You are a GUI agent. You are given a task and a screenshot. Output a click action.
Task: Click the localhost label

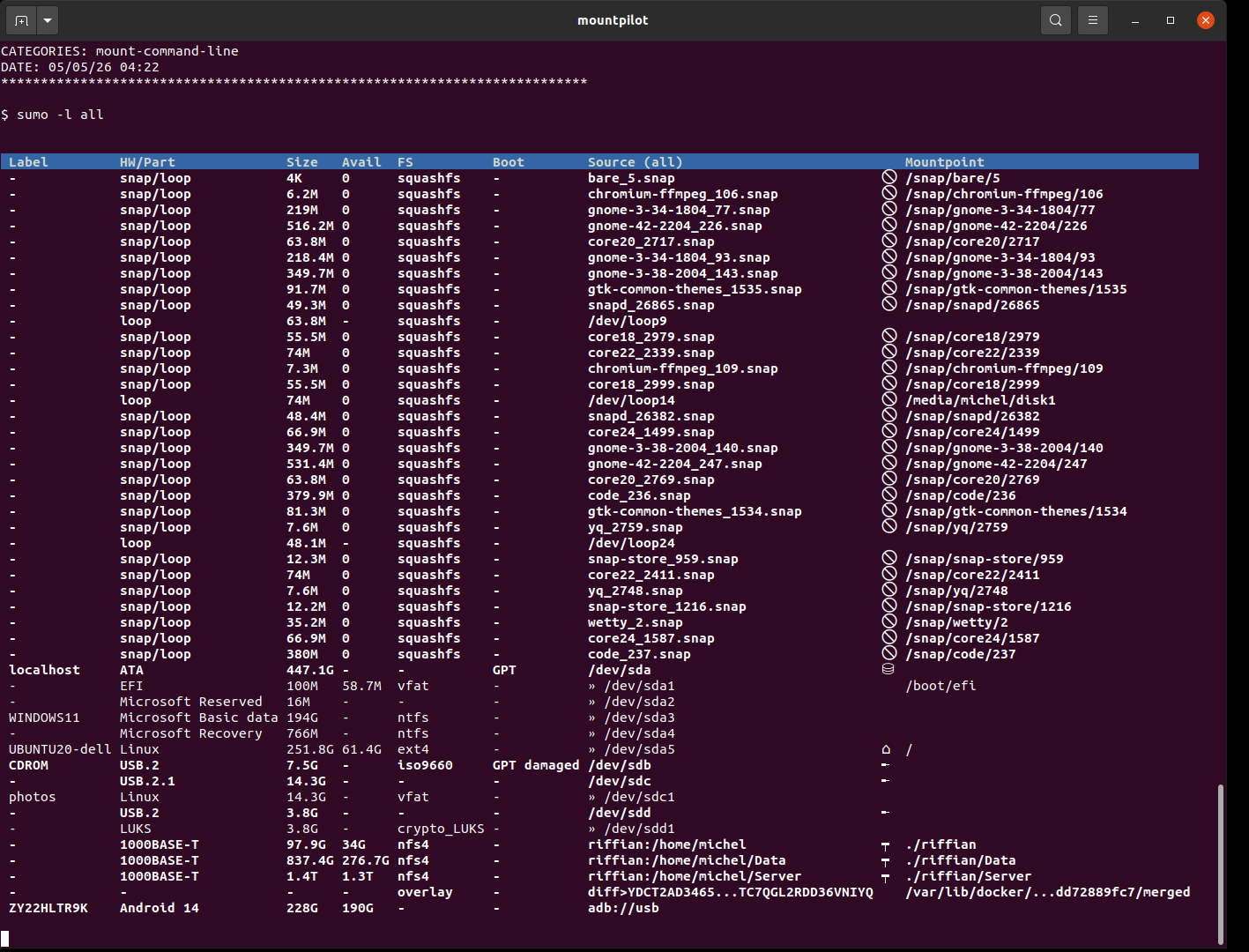coord(44,670)
